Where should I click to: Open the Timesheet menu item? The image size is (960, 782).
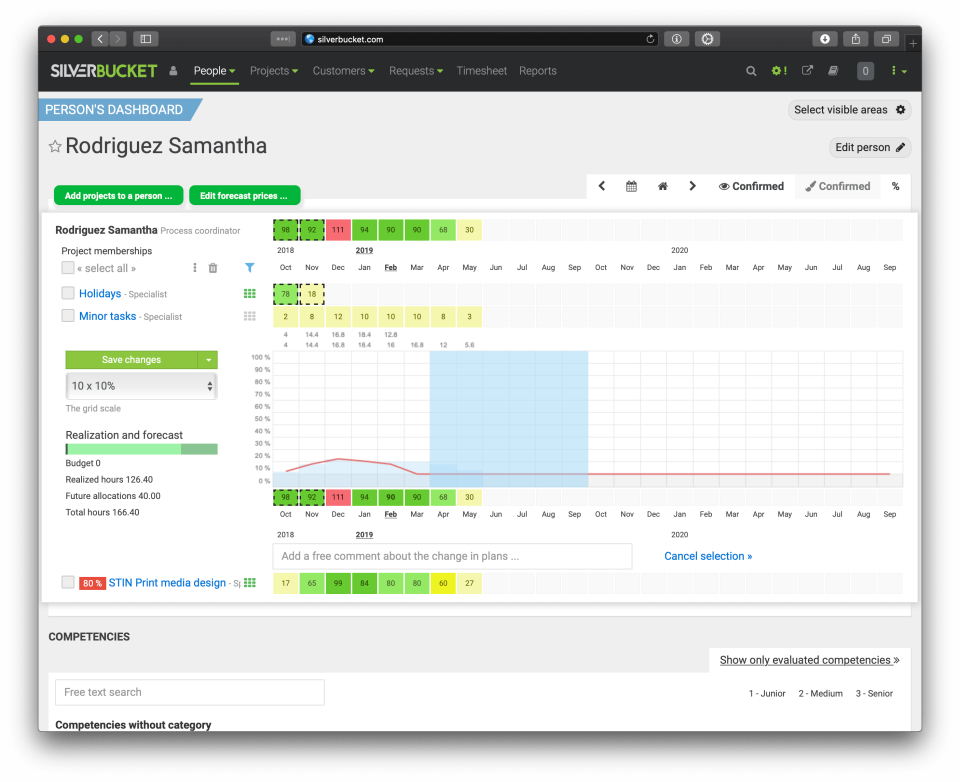pos(481,71)
